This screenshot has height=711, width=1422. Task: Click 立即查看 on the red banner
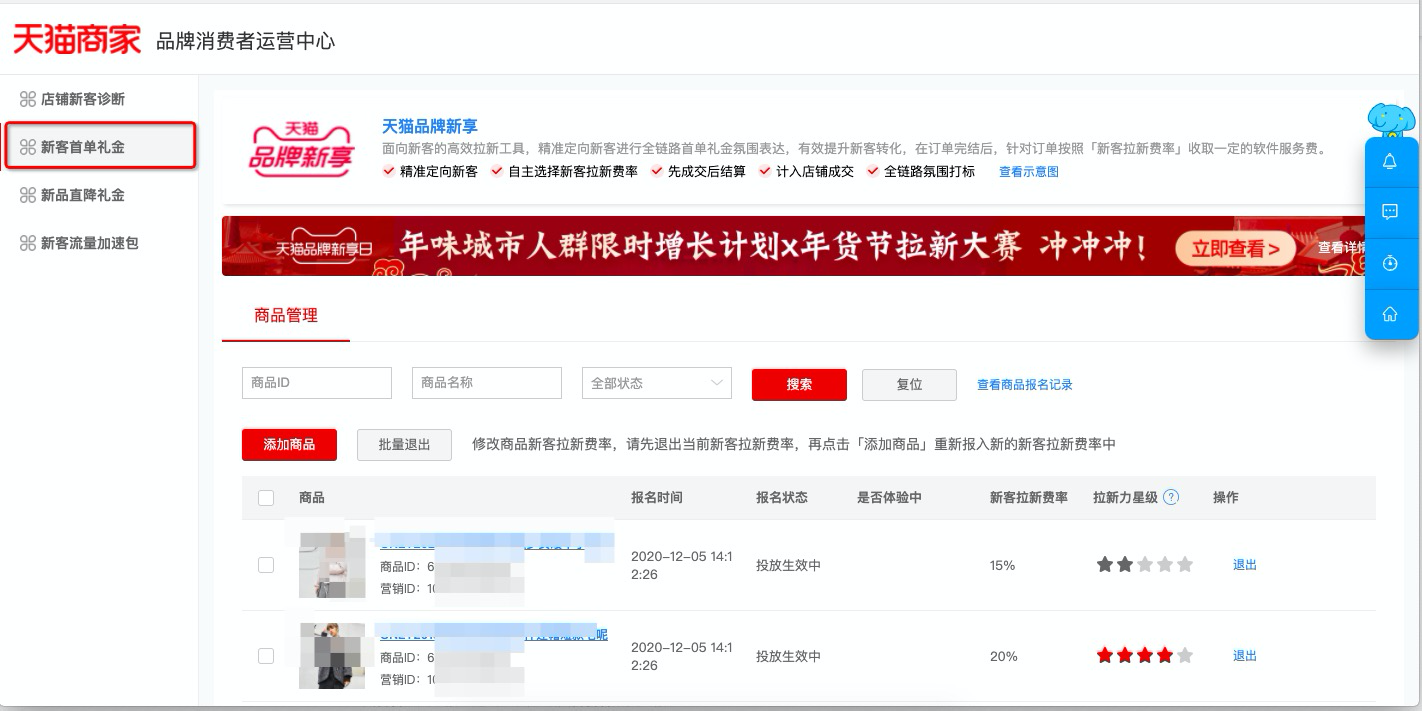(1235, 249)
